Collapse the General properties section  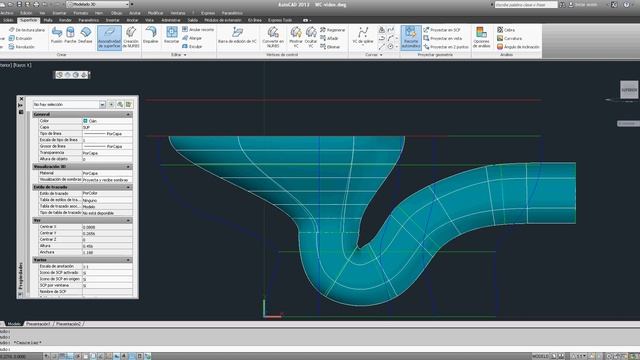coord(128,115)
